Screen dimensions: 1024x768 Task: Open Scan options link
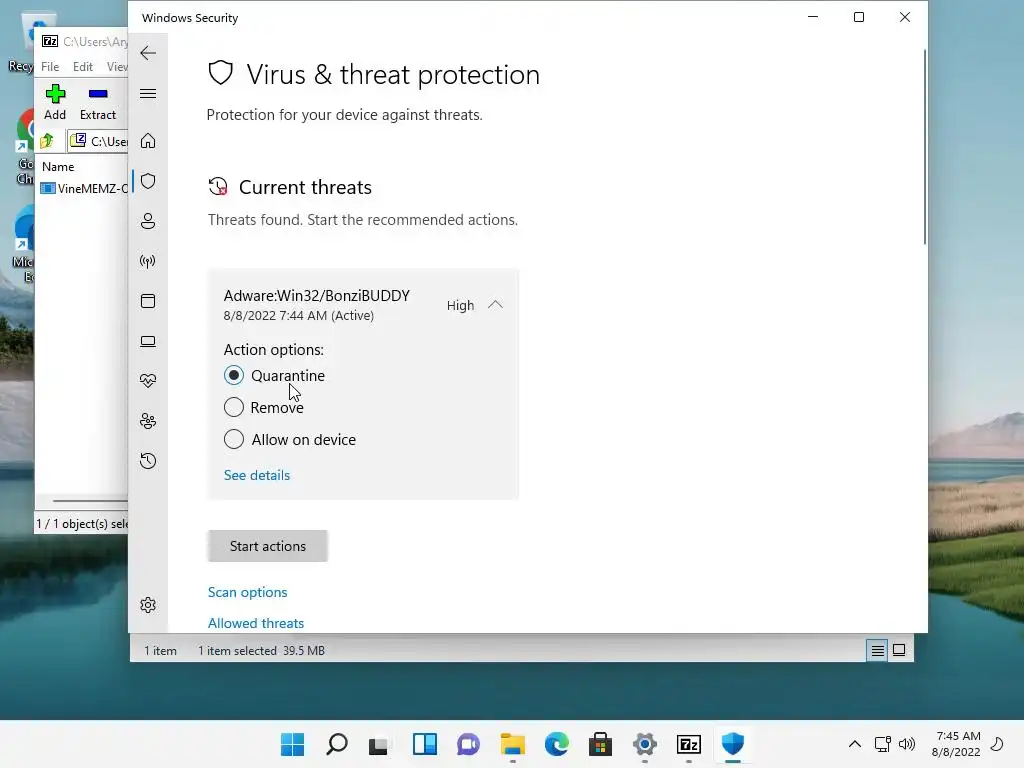pyautogui.click(x=248, y=592)
